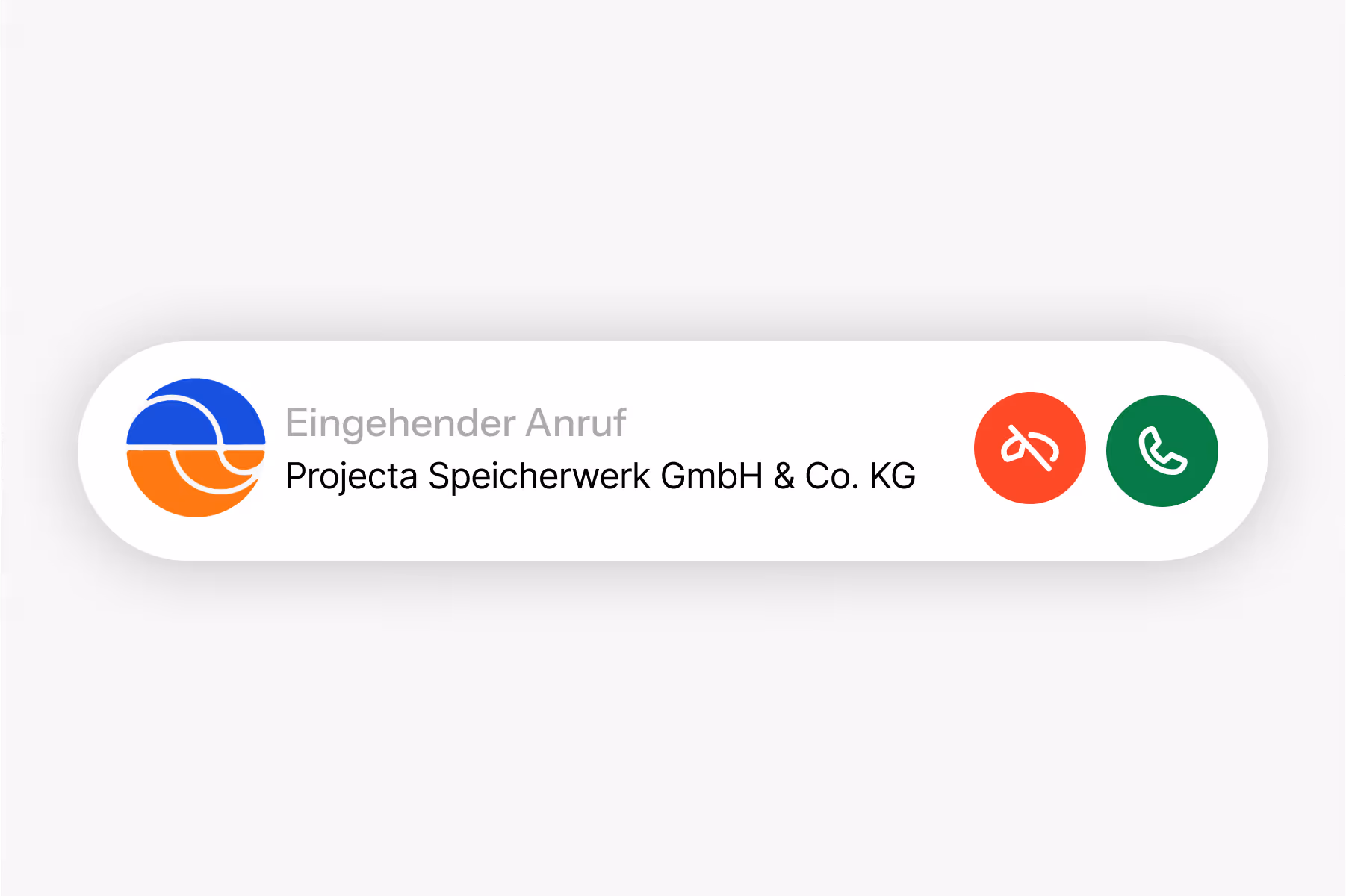1346x896 pixels.
Task: Click the 'Eingehender Anruf' label
Action: tap(456, 424)
